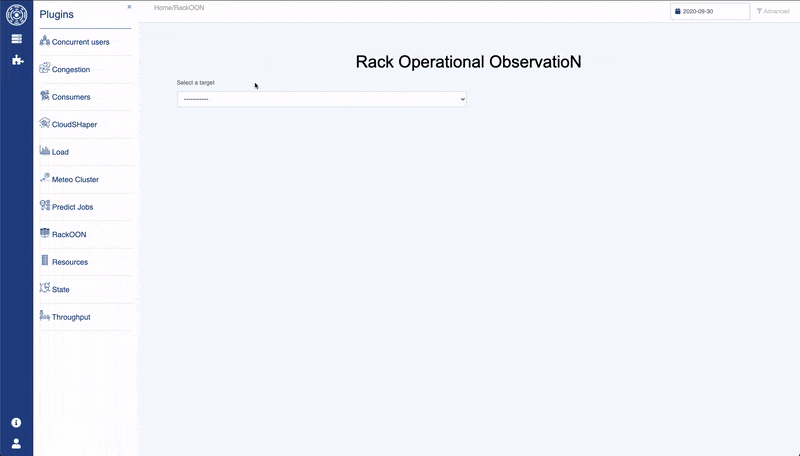Select the Throughput plugin menu item
Viewport: 800px width, 456px height.
coord(70,317)
